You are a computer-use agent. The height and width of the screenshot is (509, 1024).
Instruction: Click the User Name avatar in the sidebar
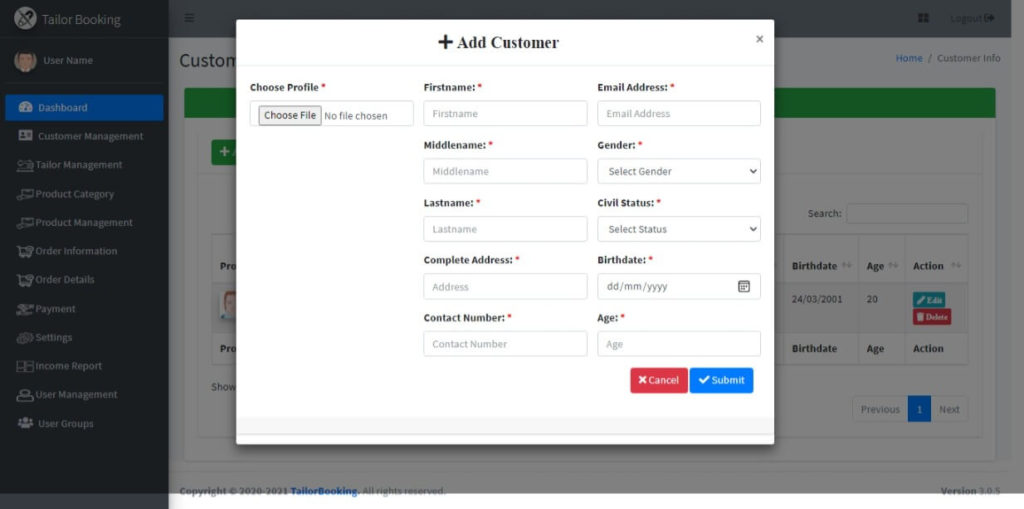25,61
